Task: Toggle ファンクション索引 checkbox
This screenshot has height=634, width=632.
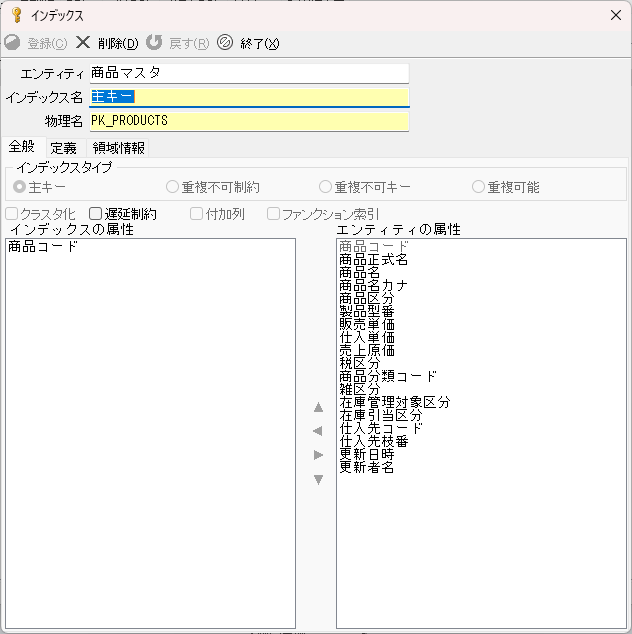Action: 273,213
